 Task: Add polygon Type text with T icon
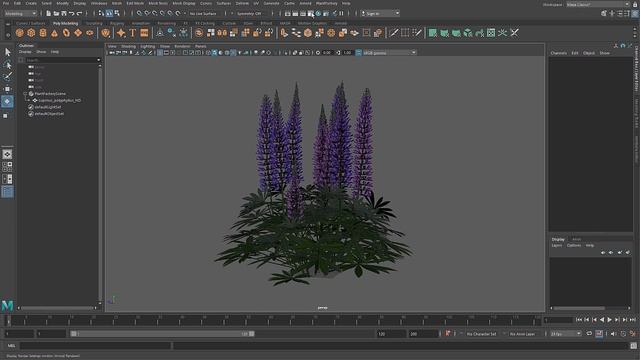coord(133,33)
